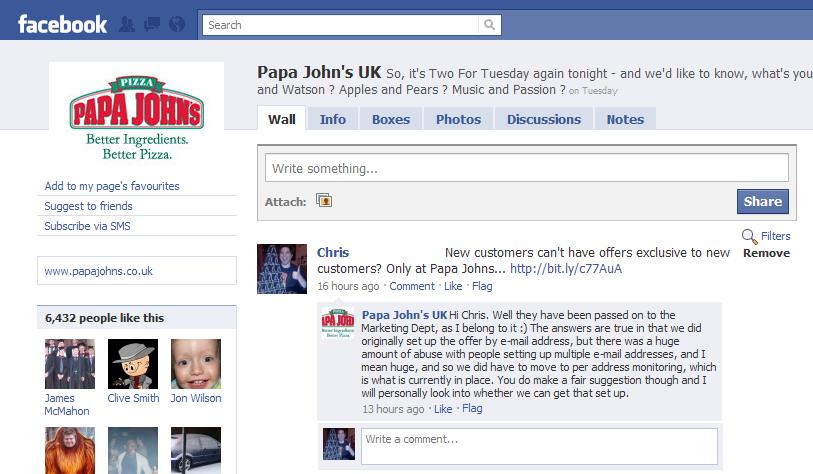Click Comment under Chris's post
The image size is (813, 474).
point(412,286)
